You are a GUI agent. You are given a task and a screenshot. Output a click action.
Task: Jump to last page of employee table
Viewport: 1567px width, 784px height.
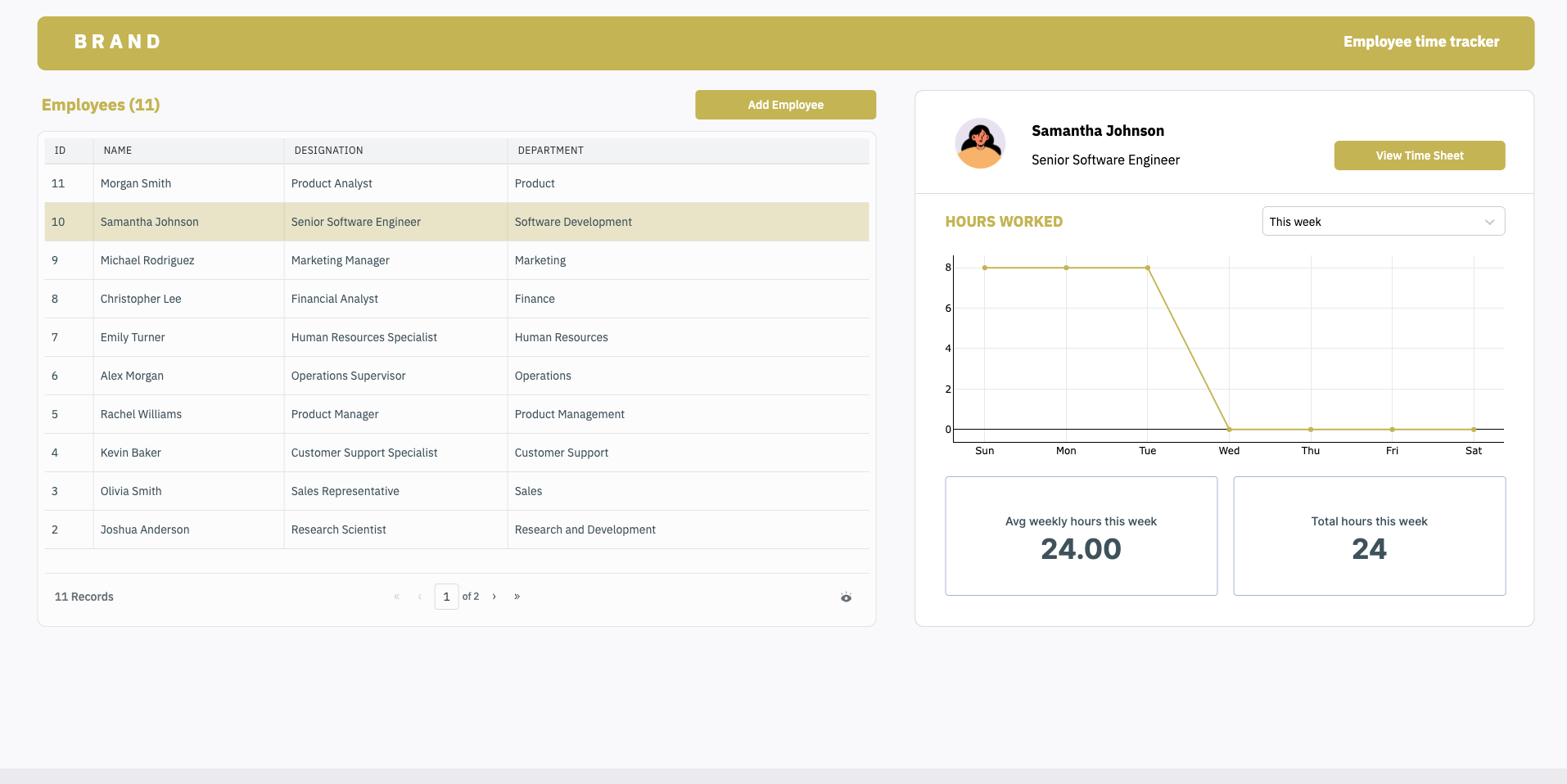point(517,597)
